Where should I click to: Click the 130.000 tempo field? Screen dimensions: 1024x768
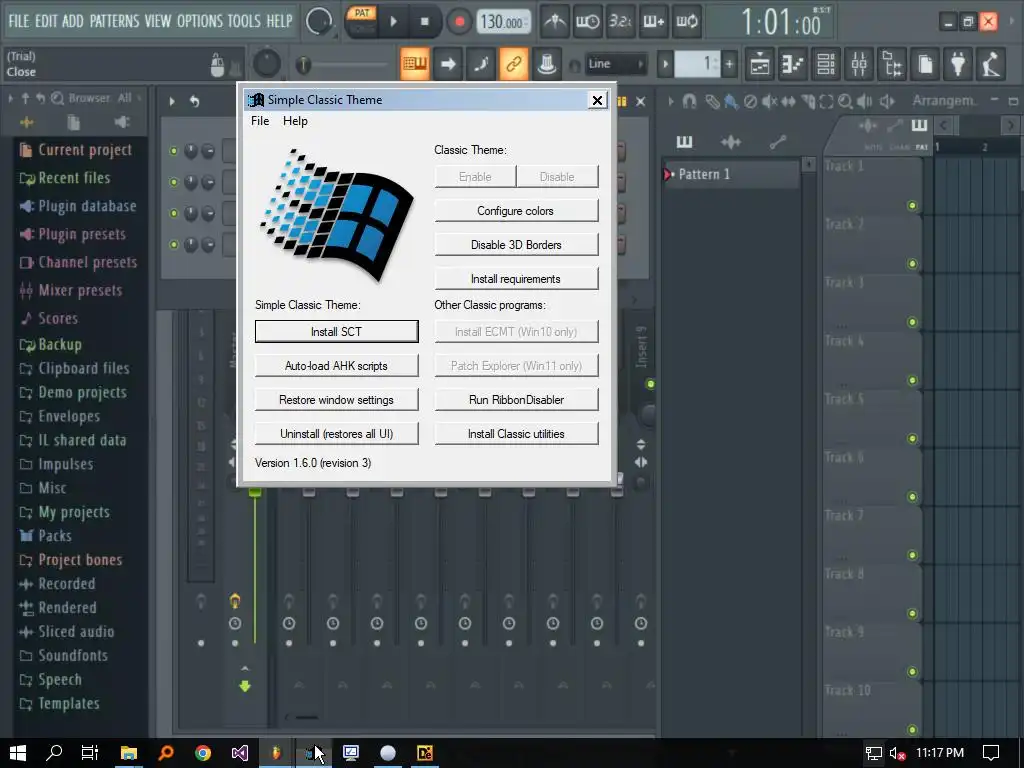502,22
